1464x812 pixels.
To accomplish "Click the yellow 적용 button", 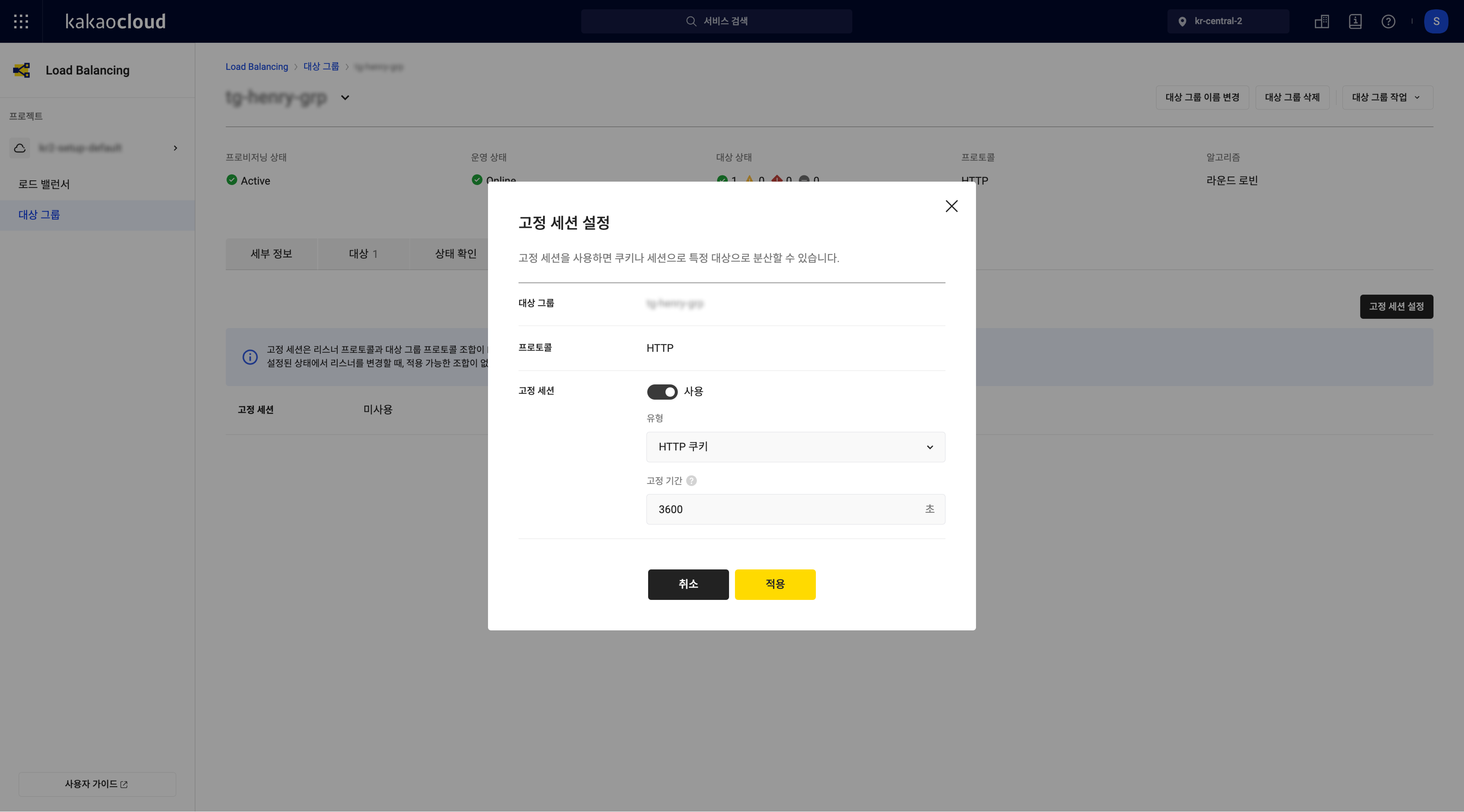I will click(x=775, y=584).
